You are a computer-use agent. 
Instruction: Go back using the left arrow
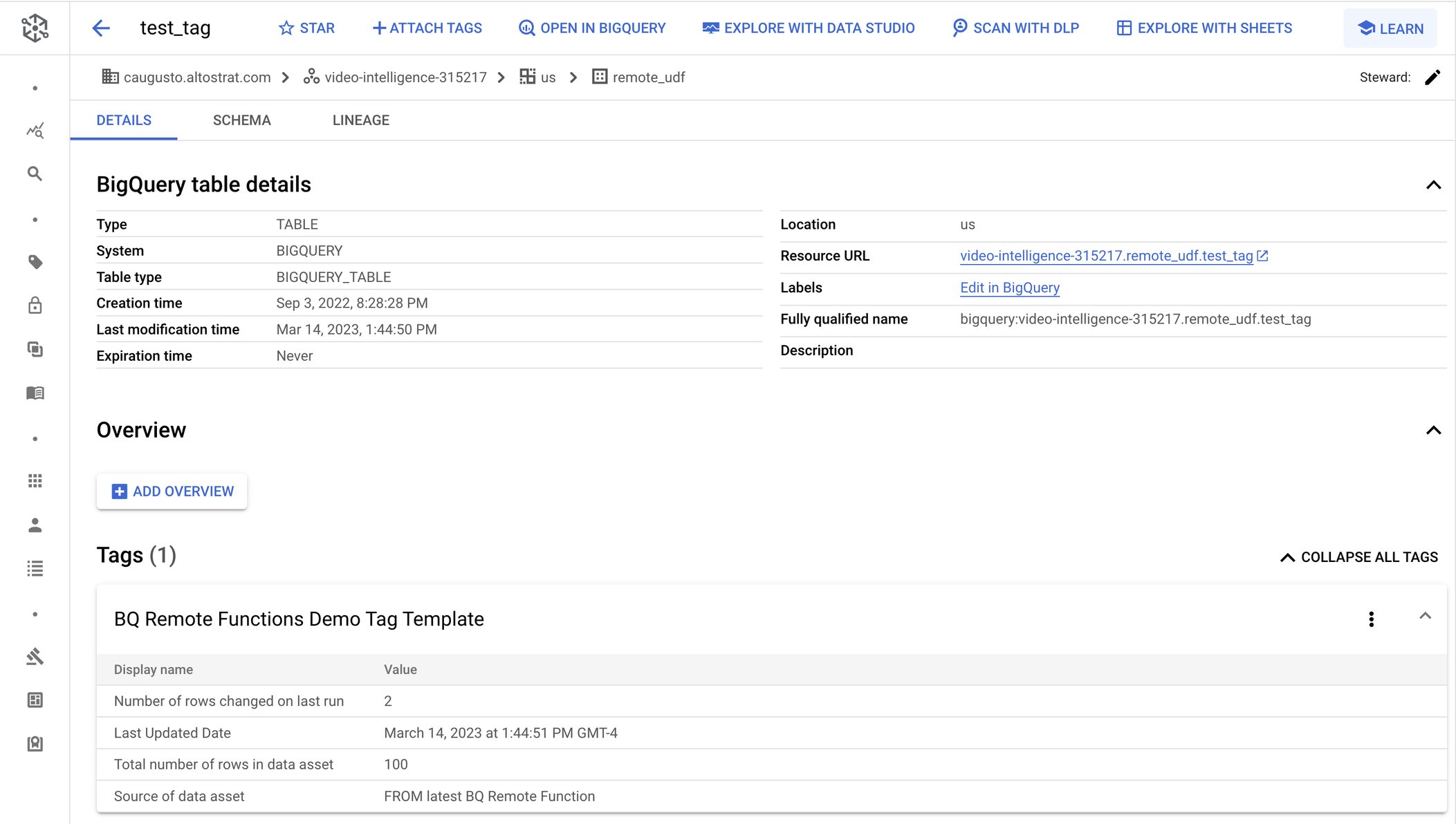click(x=101, y=28)
